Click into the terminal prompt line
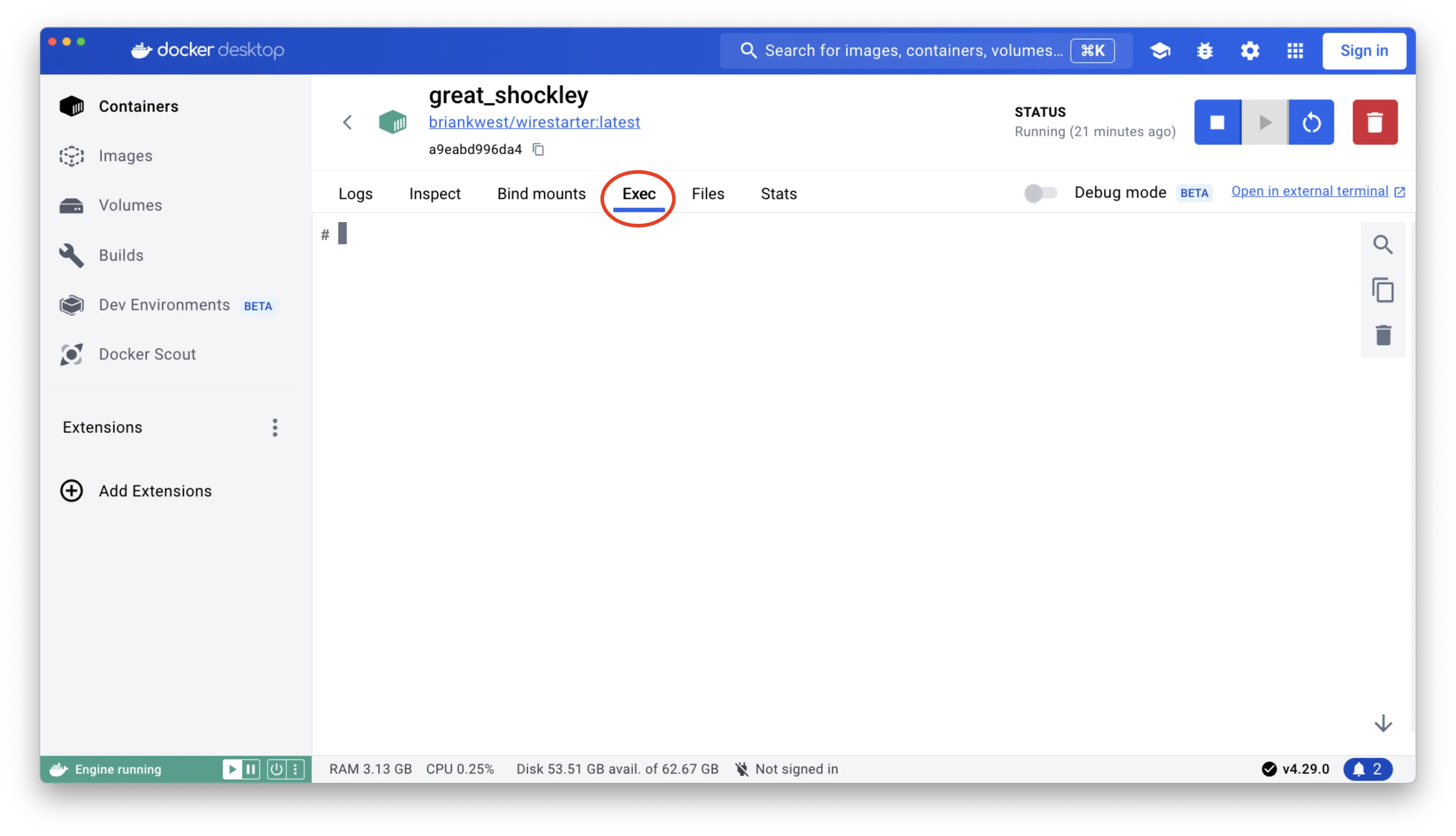This screenshot has height=836, width=1456. (342, 233)
